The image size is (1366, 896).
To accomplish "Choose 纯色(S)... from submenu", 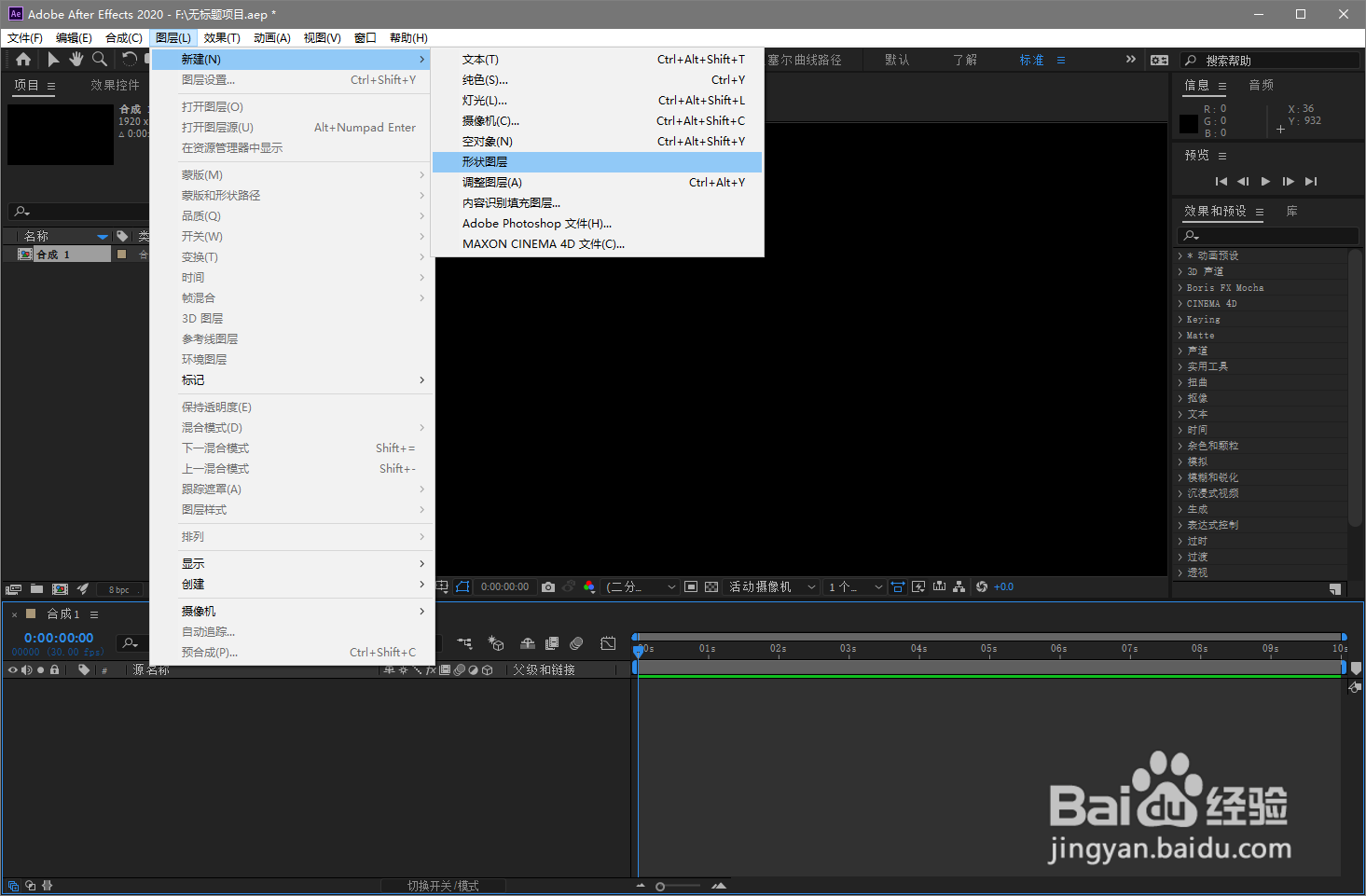I will click(x=598, y=80).
